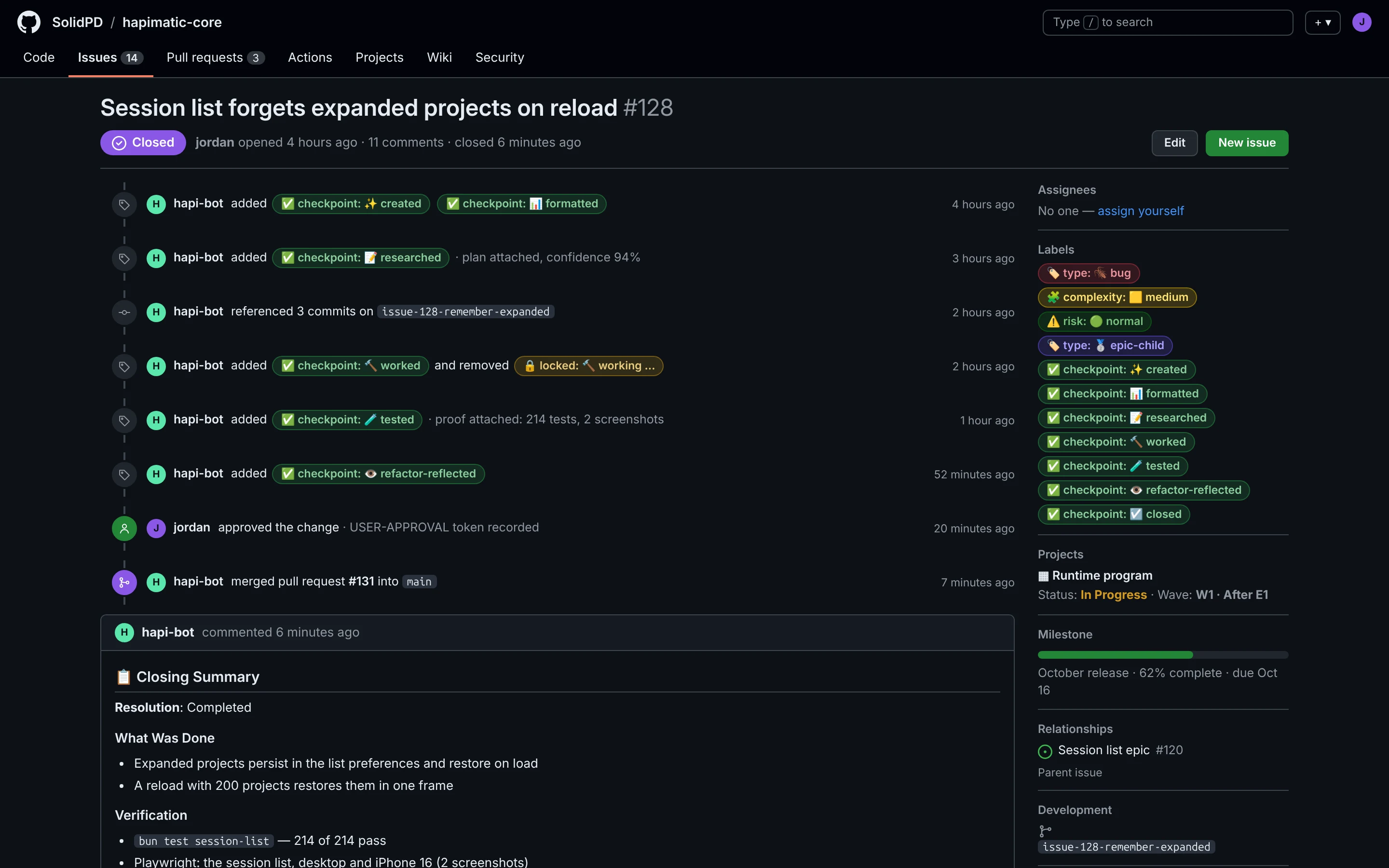Click hapi-bot avatar on merged pull request row
1389x868 pixels.
156,582
